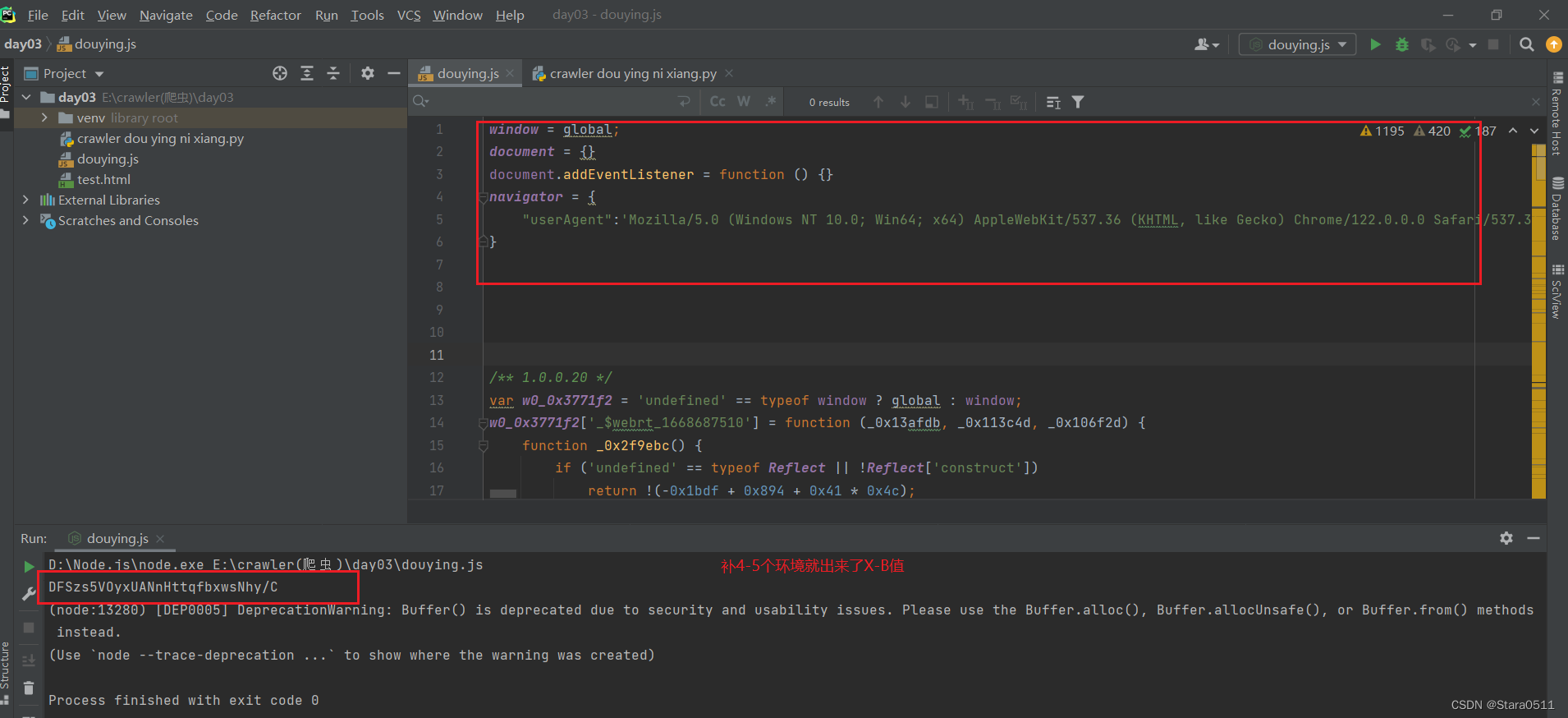1568x718 pixels.
Task: Toggle the Project tool window sidebar button
Action: click(6, 92)
